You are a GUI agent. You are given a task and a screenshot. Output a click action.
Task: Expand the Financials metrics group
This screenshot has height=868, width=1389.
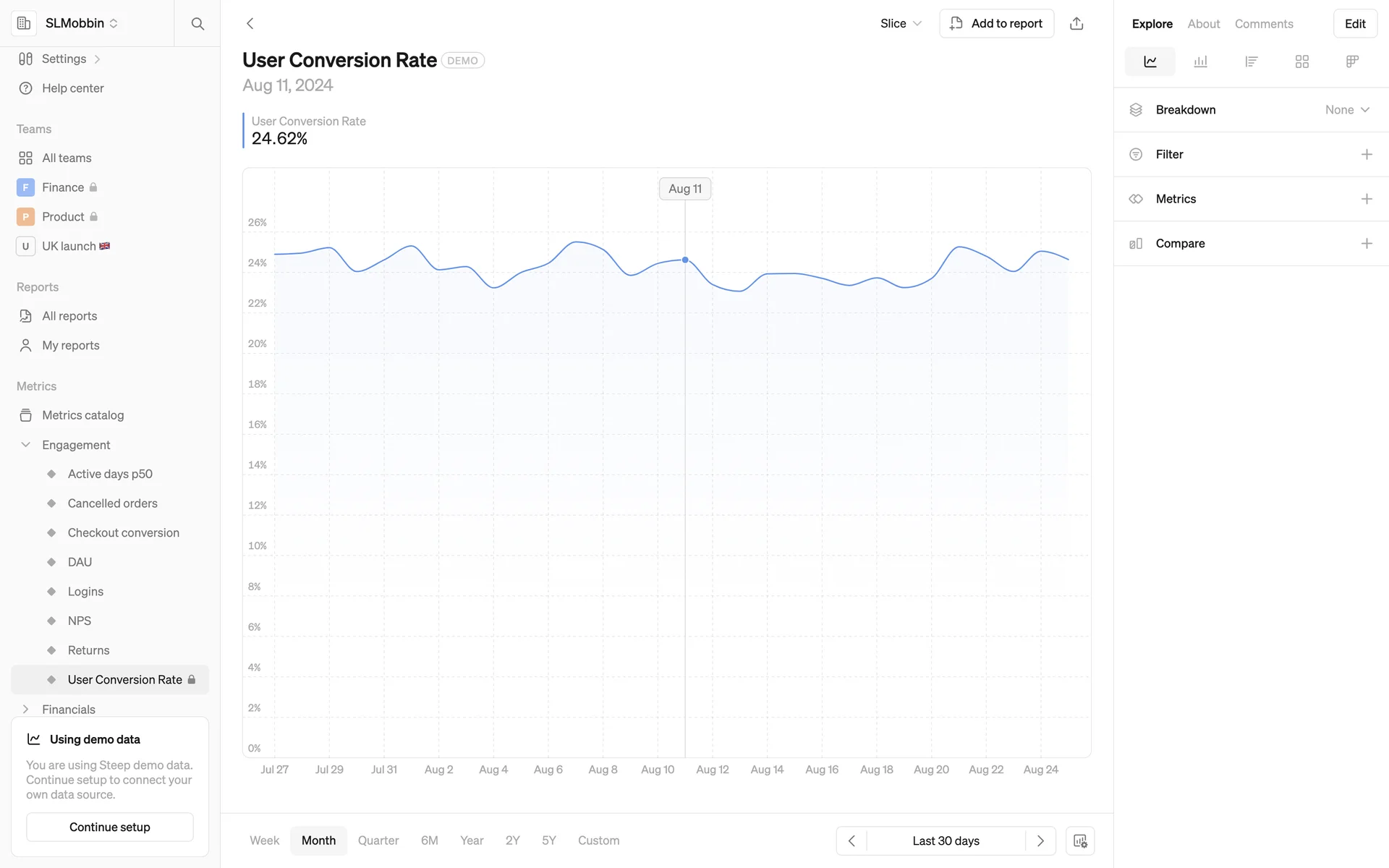click(26, 710)
